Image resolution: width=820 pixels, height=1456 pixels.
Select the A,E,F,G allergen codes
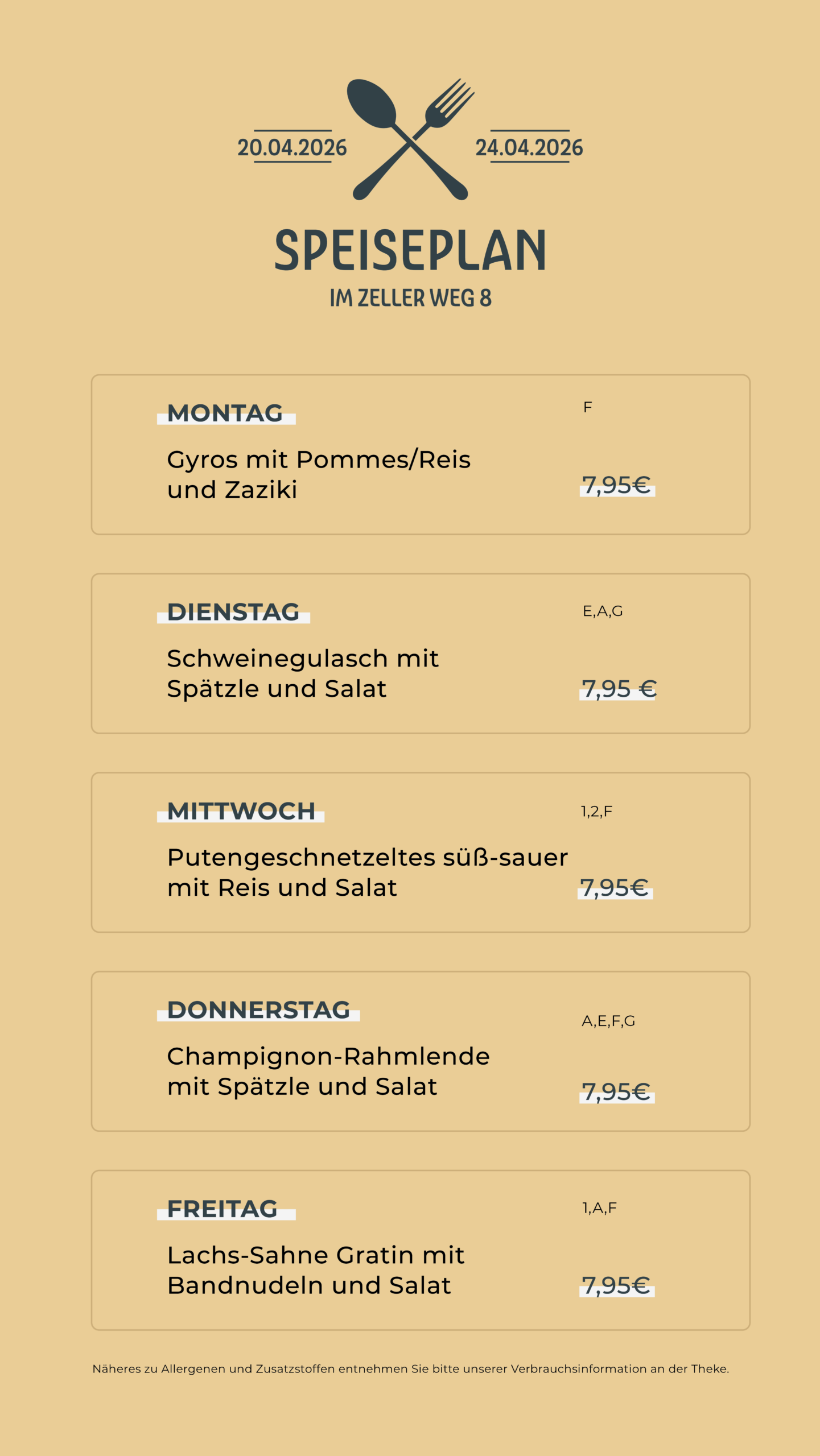pyautogui.click(x=608, y=1021)
